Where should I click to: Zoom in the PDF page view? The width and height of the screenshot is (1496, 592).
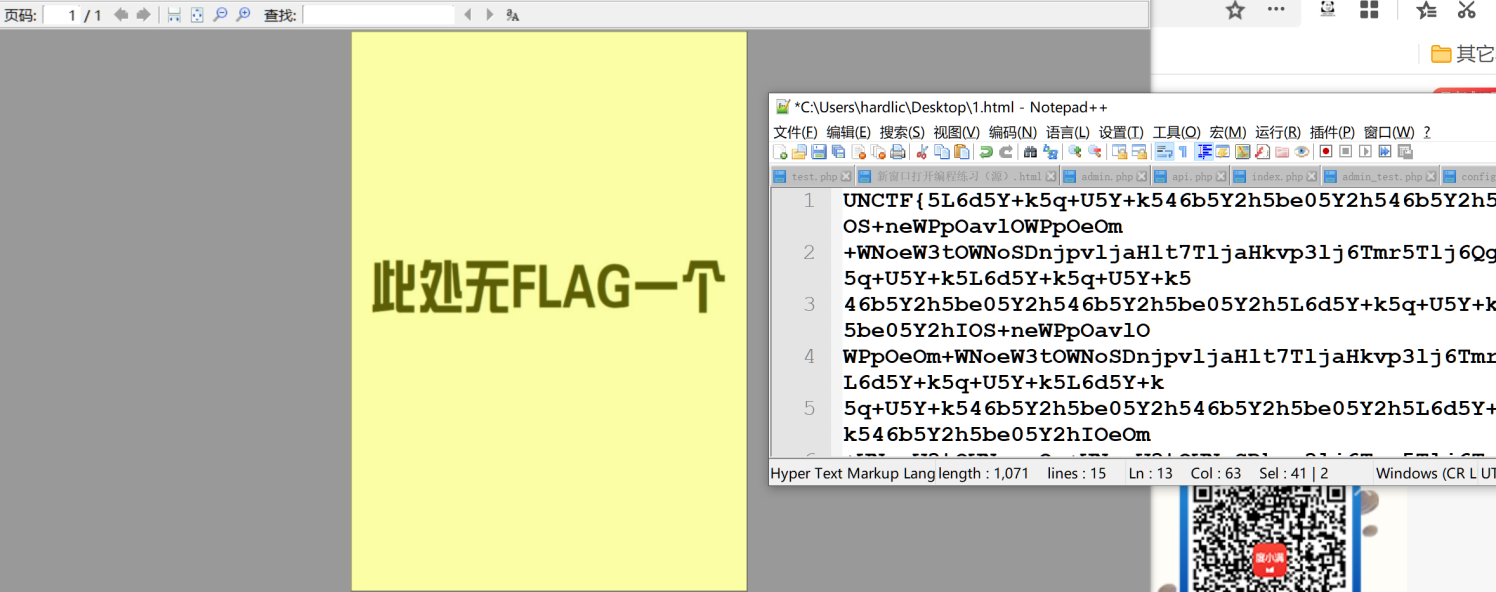pos(243,15)
